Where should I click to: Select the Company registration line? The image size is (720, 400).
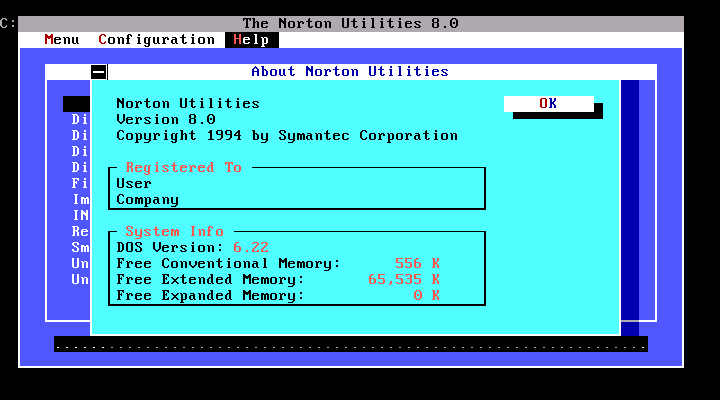147,200
